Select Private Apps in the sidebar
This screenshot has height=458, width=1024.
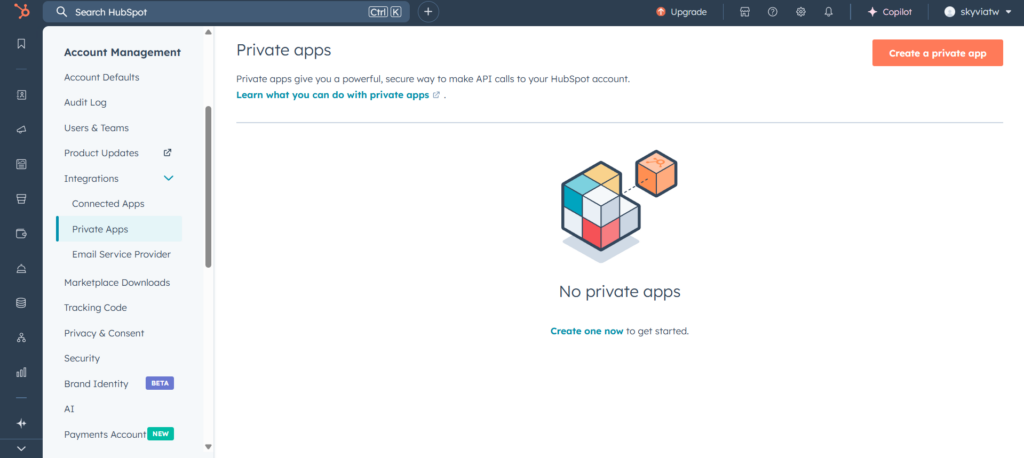point(119,229)
